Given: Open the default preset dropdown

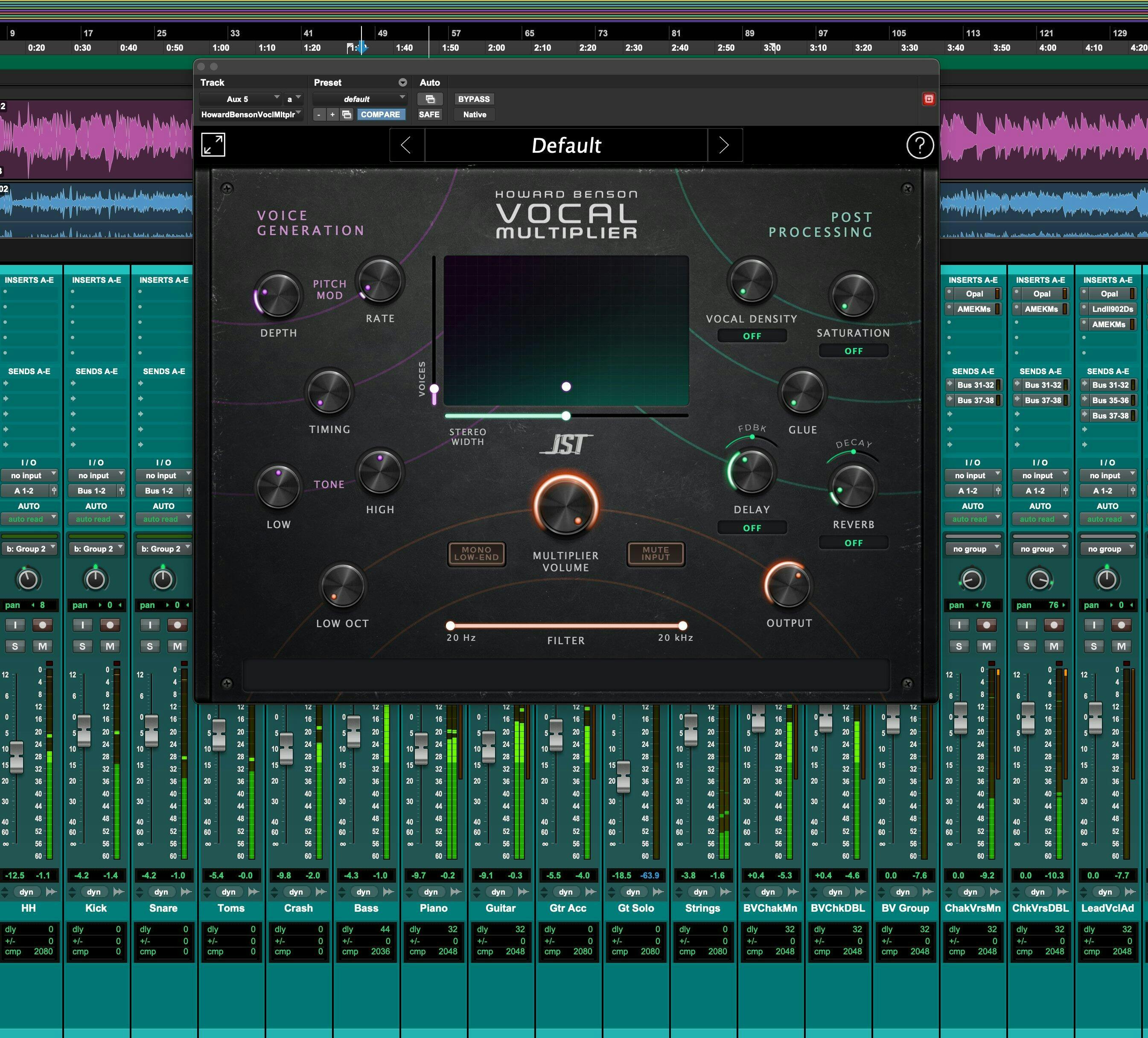Looking at the screenshot, I should point(359,99).
